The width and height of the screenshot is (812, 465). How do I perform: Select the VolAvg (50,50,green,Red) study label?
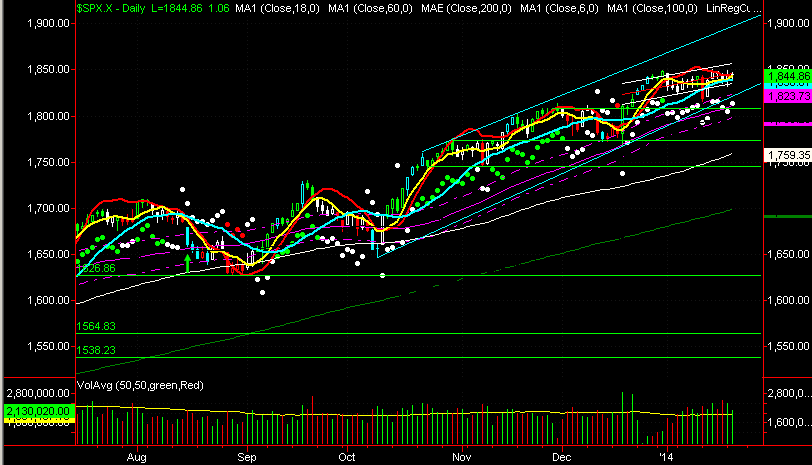pos(140,385)
